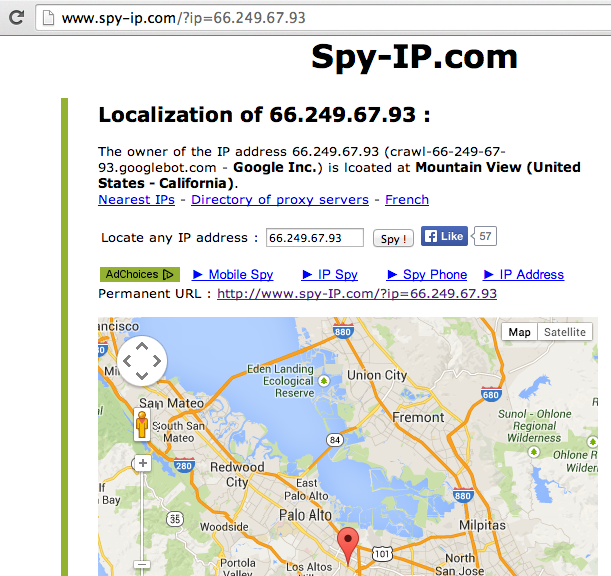Click the page info icon in the address bar

(x=48, y=18)
